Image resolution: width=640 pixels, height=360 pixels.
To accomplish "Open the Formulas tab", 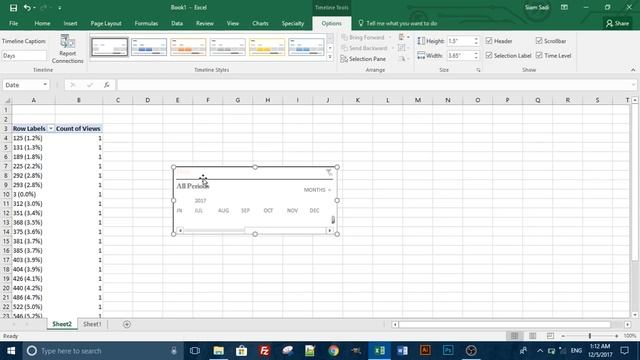I will (x=146, y=23).
